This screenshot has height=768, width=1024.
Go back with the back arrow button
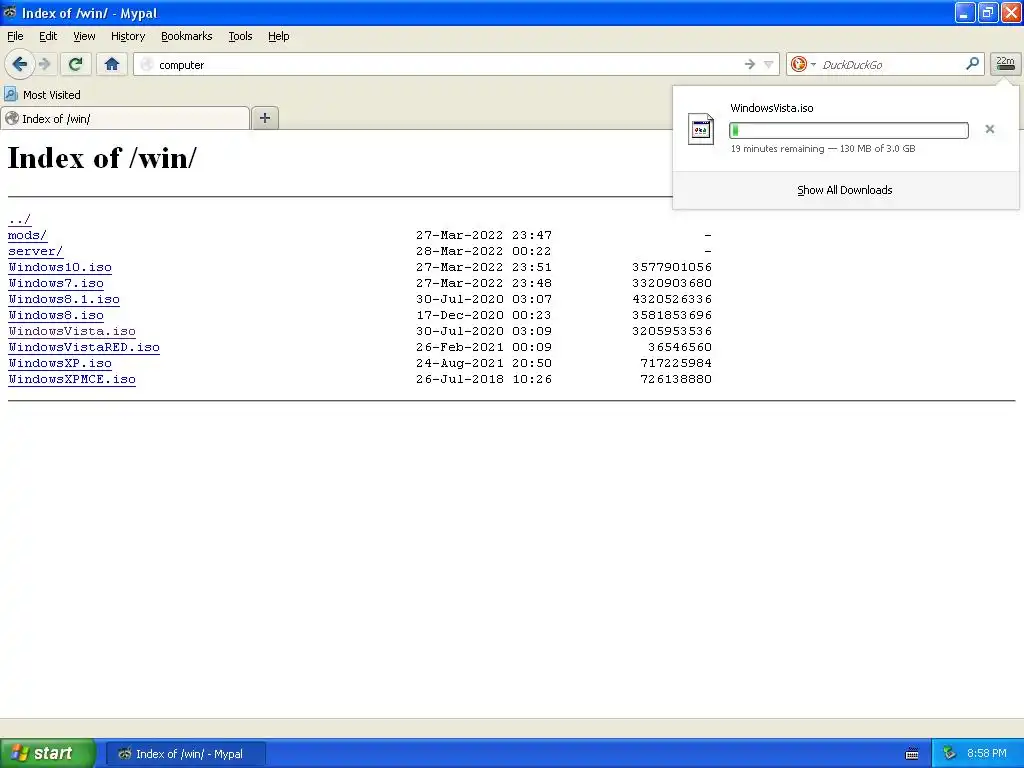point(20,64)
